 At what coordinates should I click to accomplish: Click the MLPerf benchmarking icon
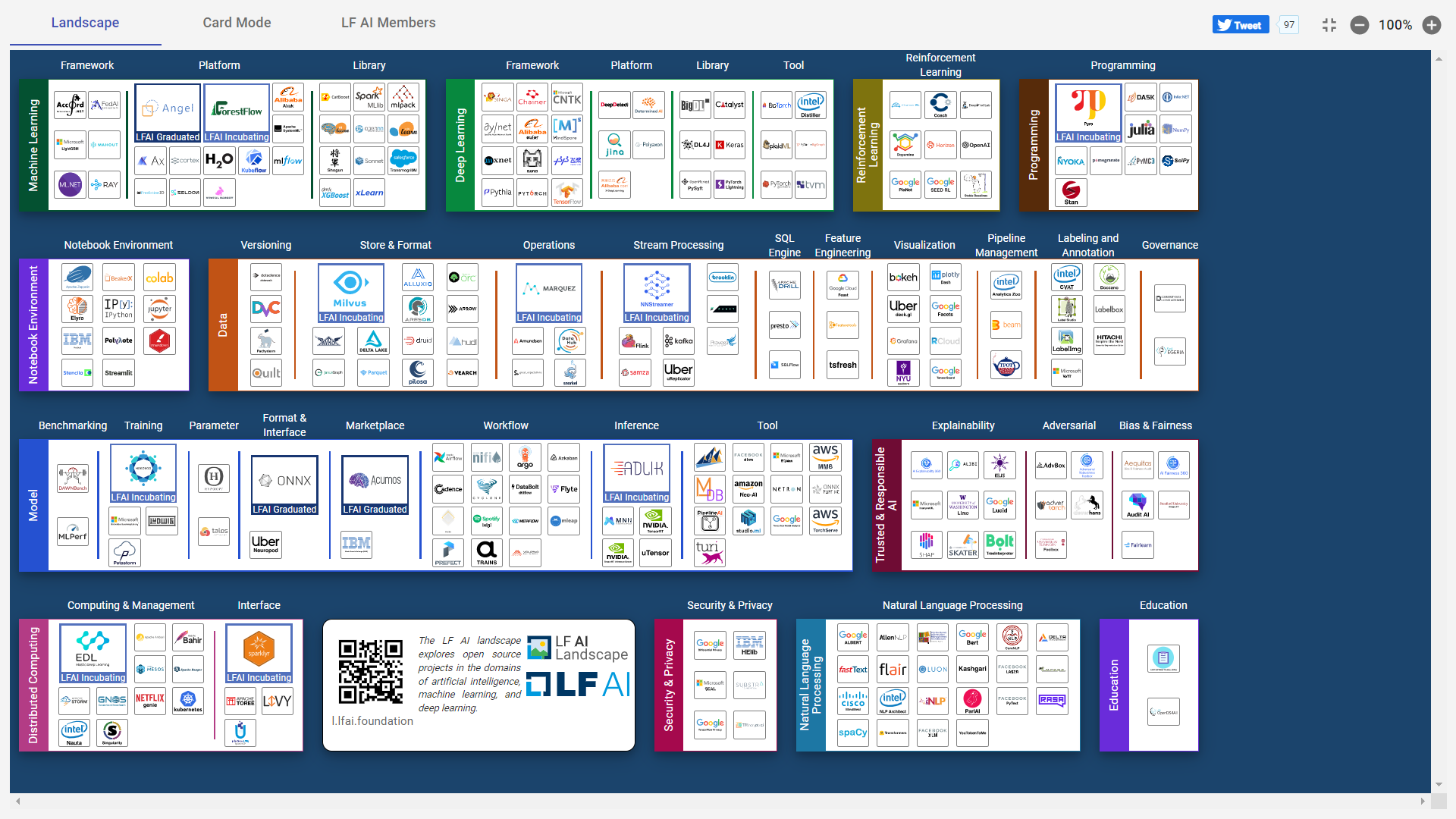pos(73,532)
